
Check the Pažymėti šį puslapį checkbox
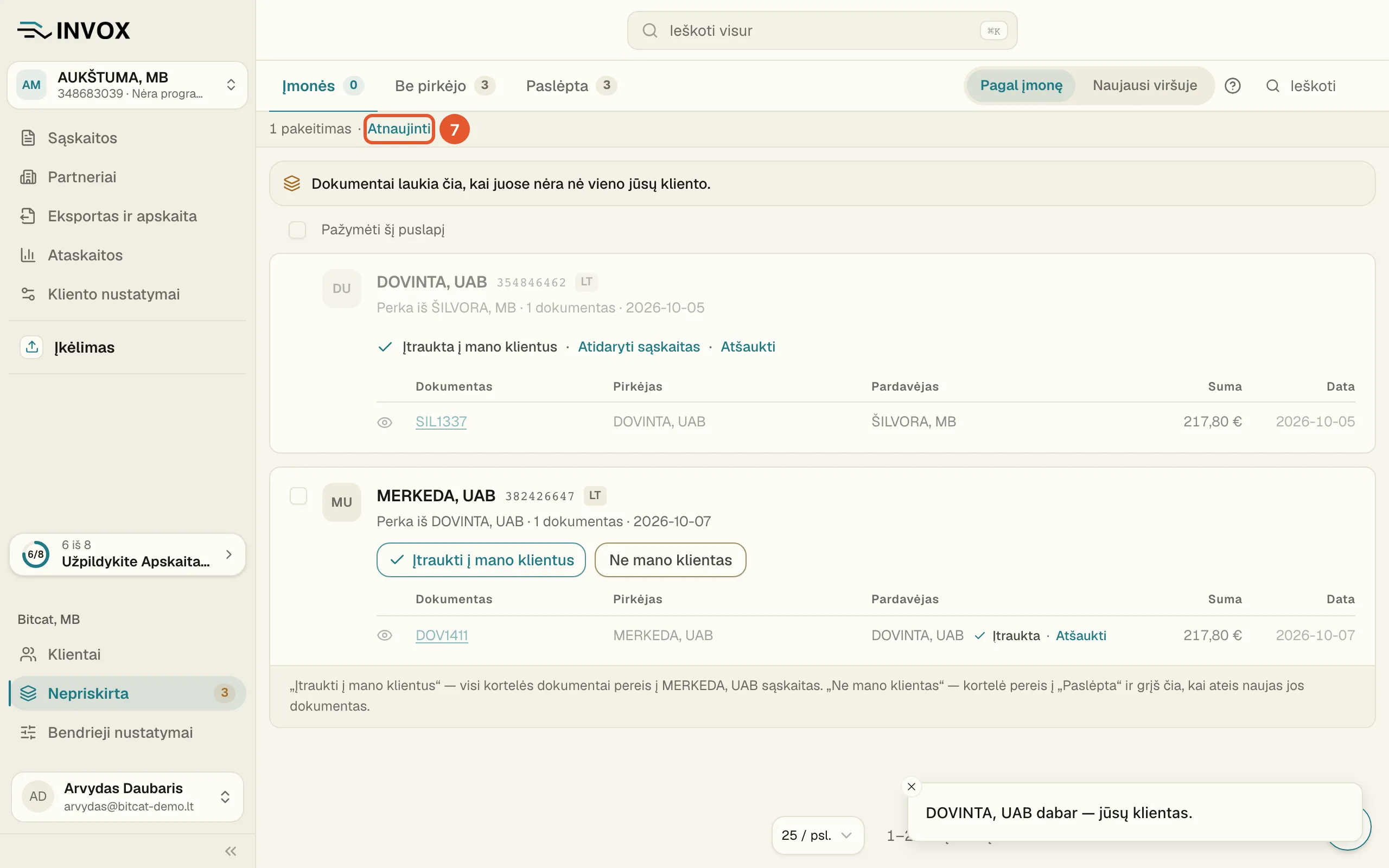(297, 229)
